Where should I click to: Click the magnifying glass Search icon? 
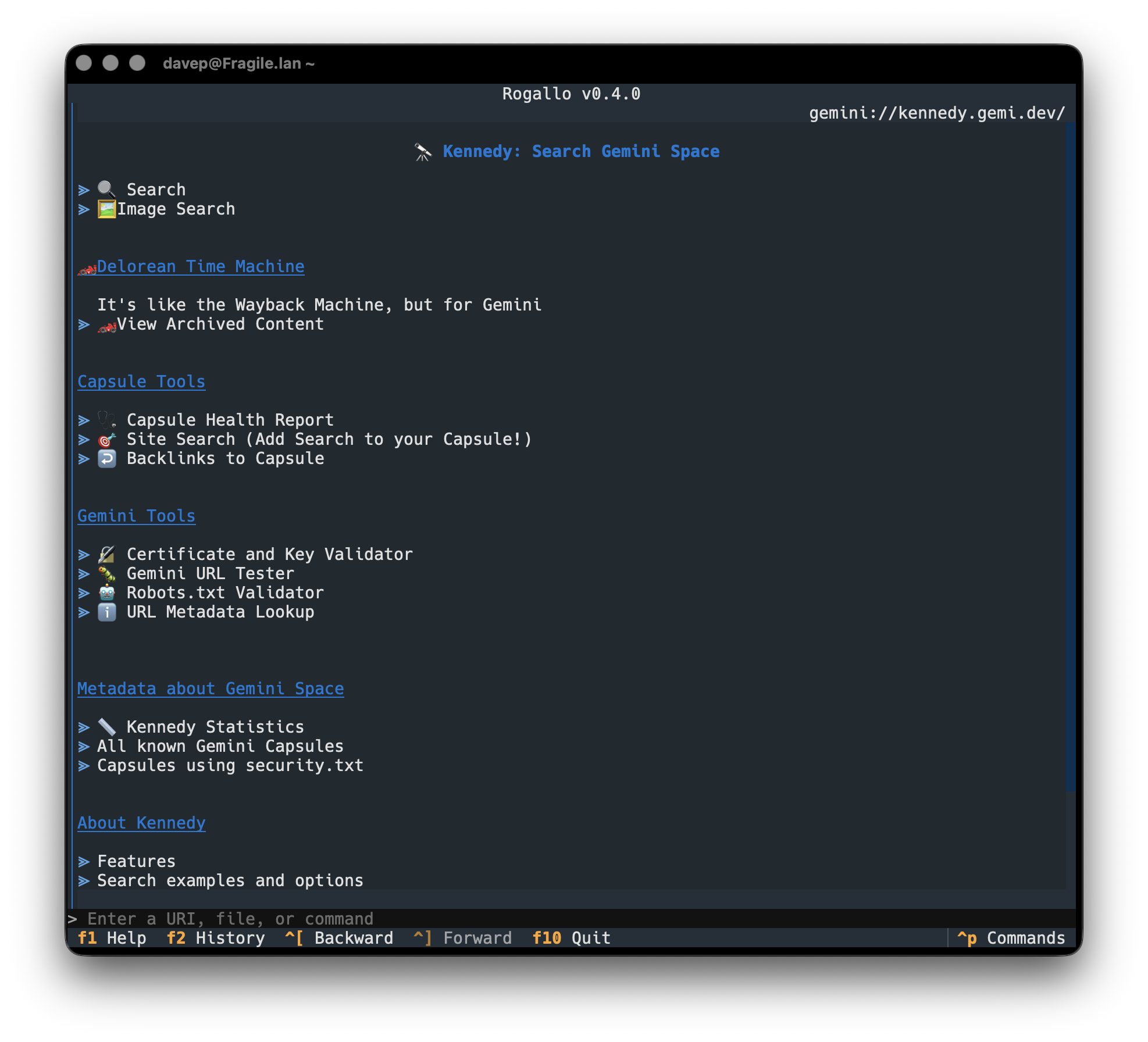click(x=106, y=190)
